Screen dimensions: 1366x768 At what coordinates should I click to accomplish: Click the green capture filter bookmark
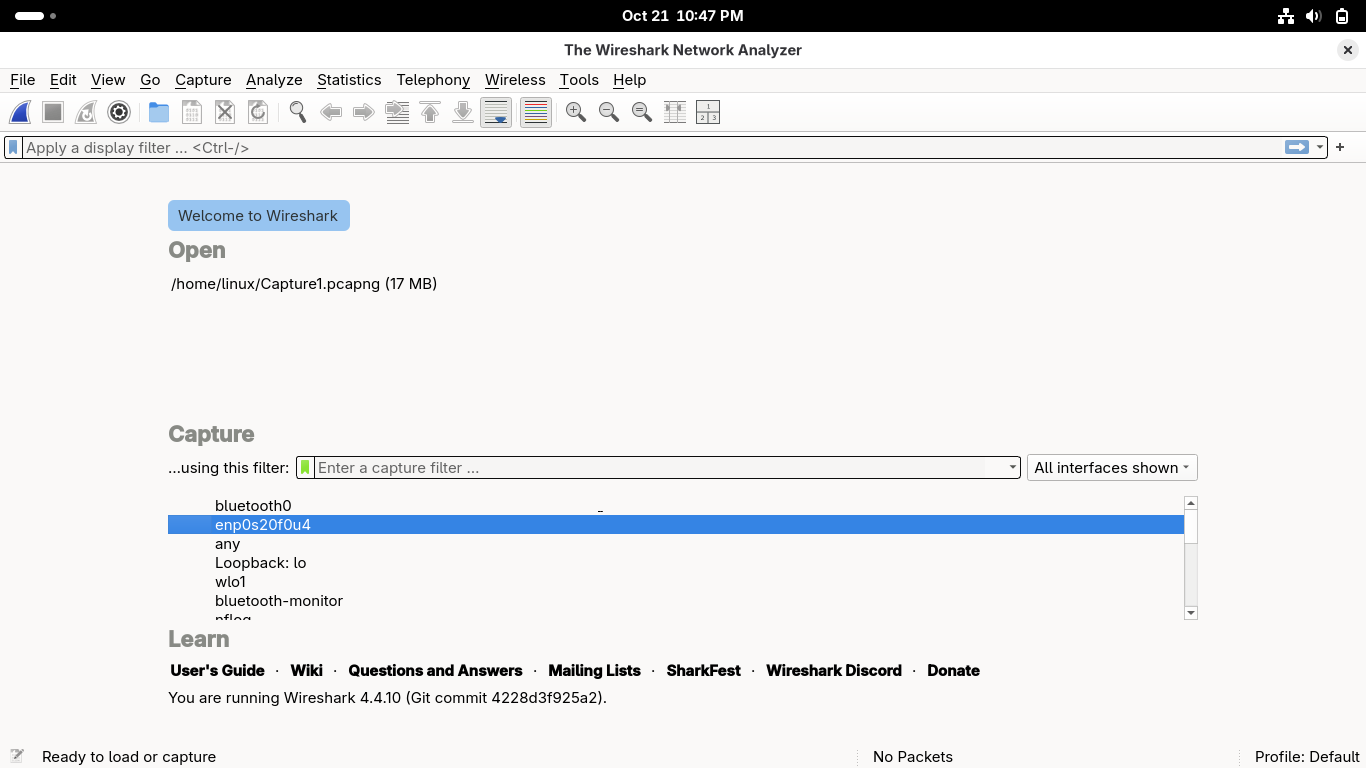[x=305, y=468]
